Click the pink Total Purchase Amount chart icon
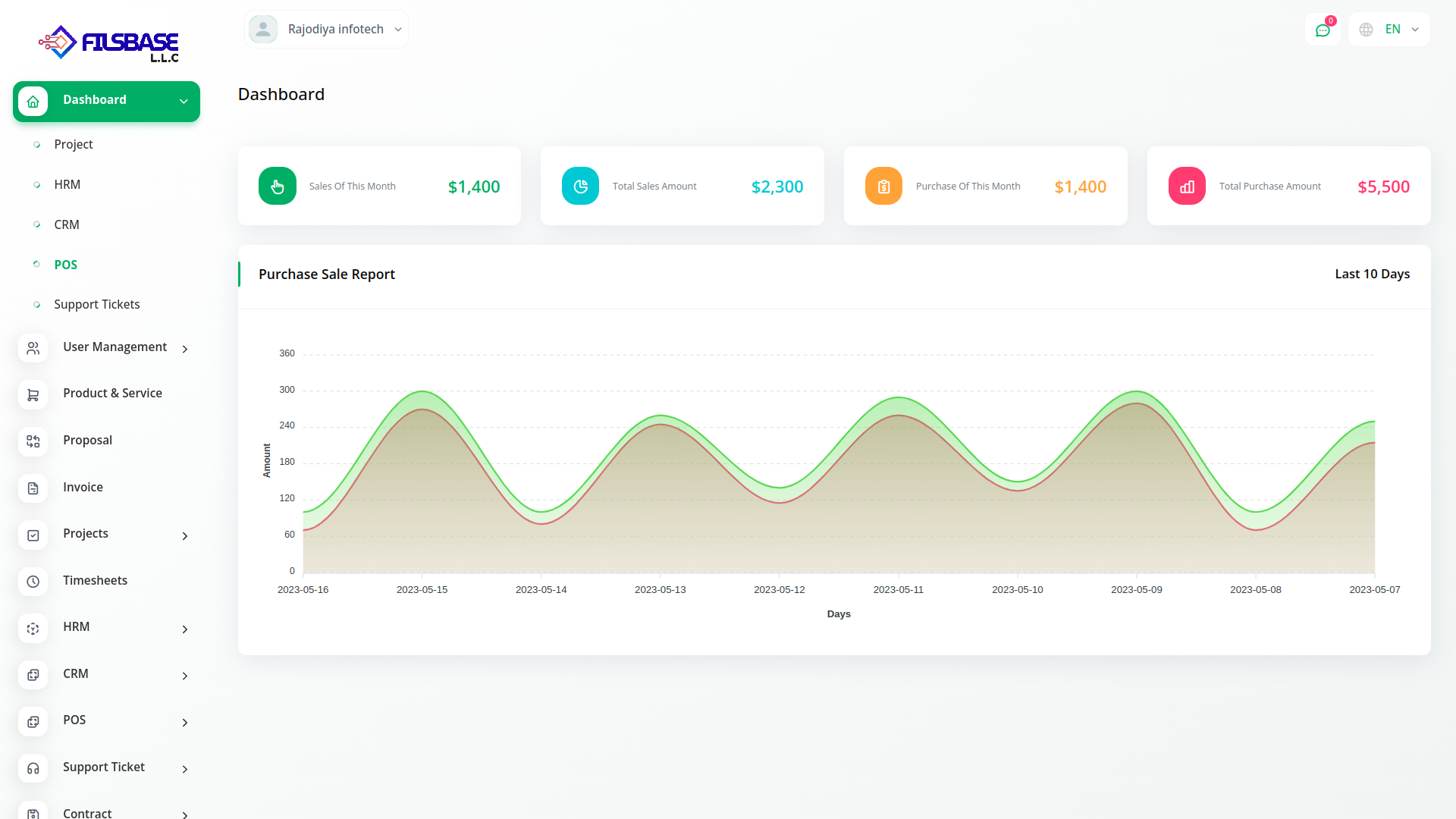The height and width of the screenshot is (819, 1456). [1187, 187]
